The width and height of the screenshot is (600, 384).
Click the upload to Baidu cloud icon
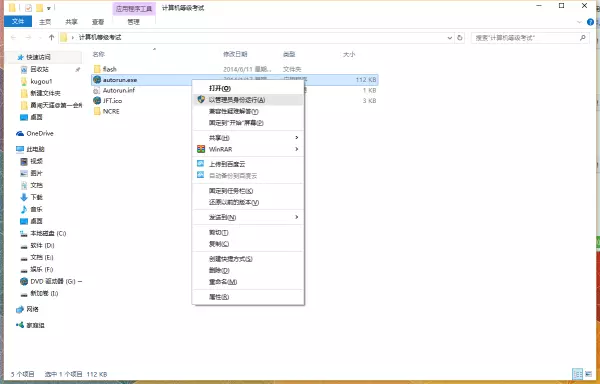pos(201,164)
